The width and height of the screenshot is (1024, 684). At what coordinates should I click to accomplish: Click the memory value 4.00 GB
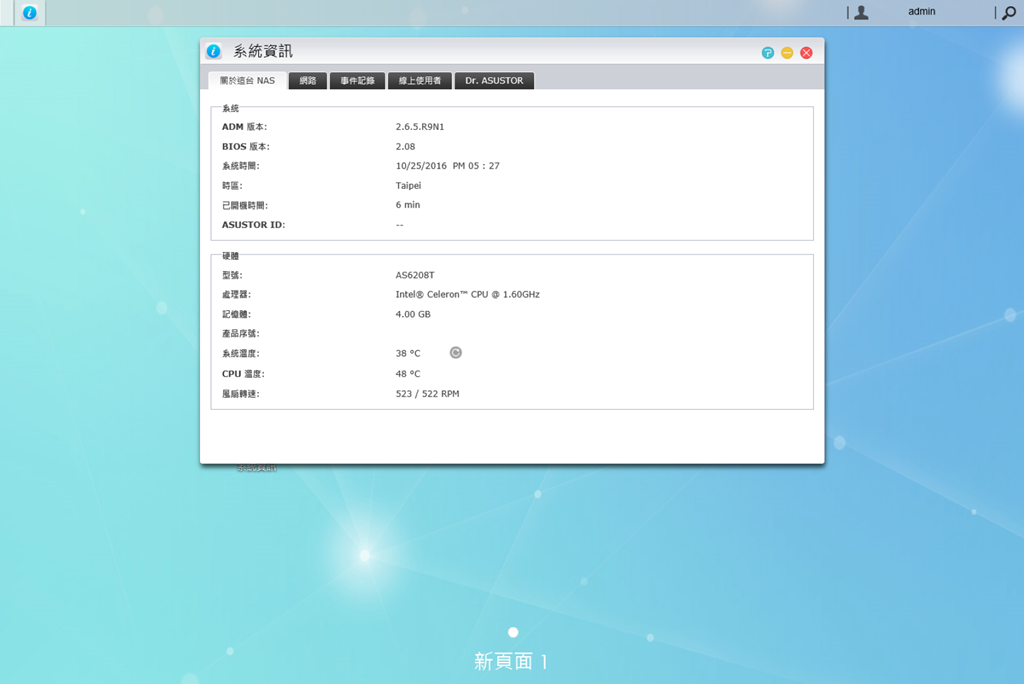point(413,314)
